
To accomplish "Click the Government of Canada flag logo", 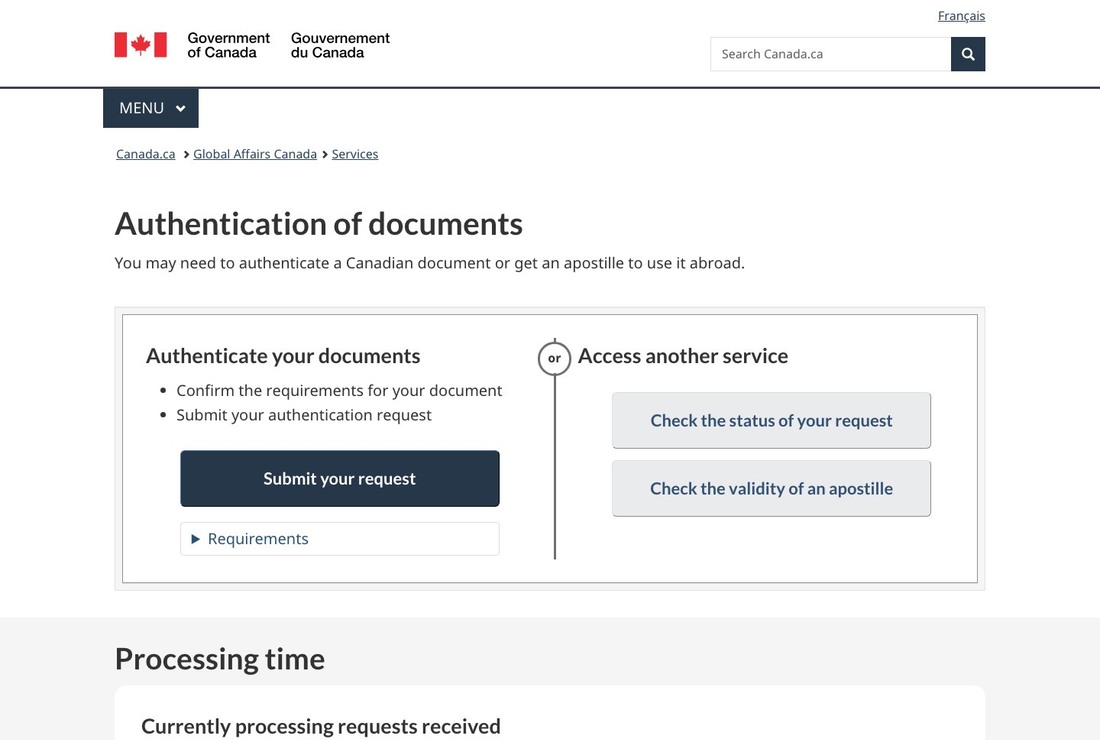I will pos(140,45).
